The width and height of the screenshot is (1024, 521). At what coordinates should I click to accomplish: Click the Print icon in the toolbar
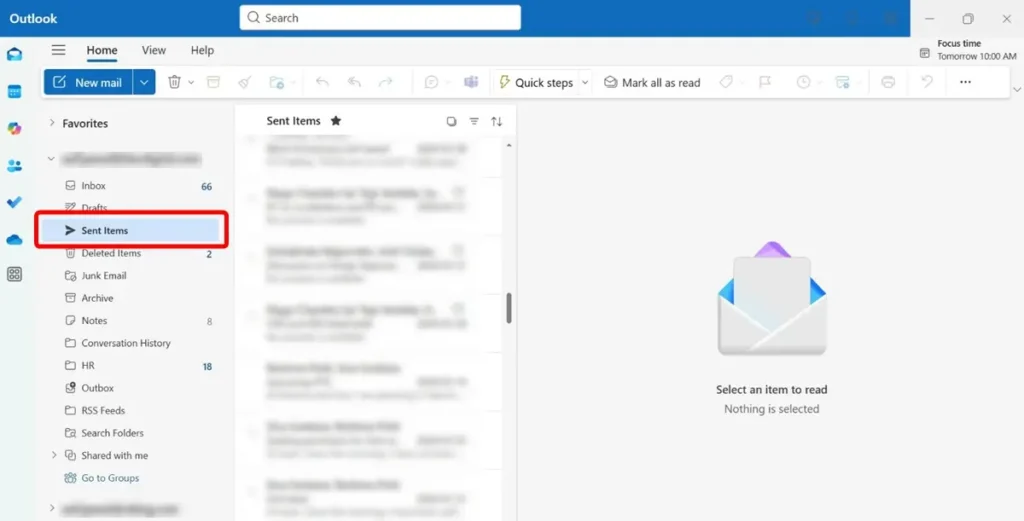tap(888, 82)
